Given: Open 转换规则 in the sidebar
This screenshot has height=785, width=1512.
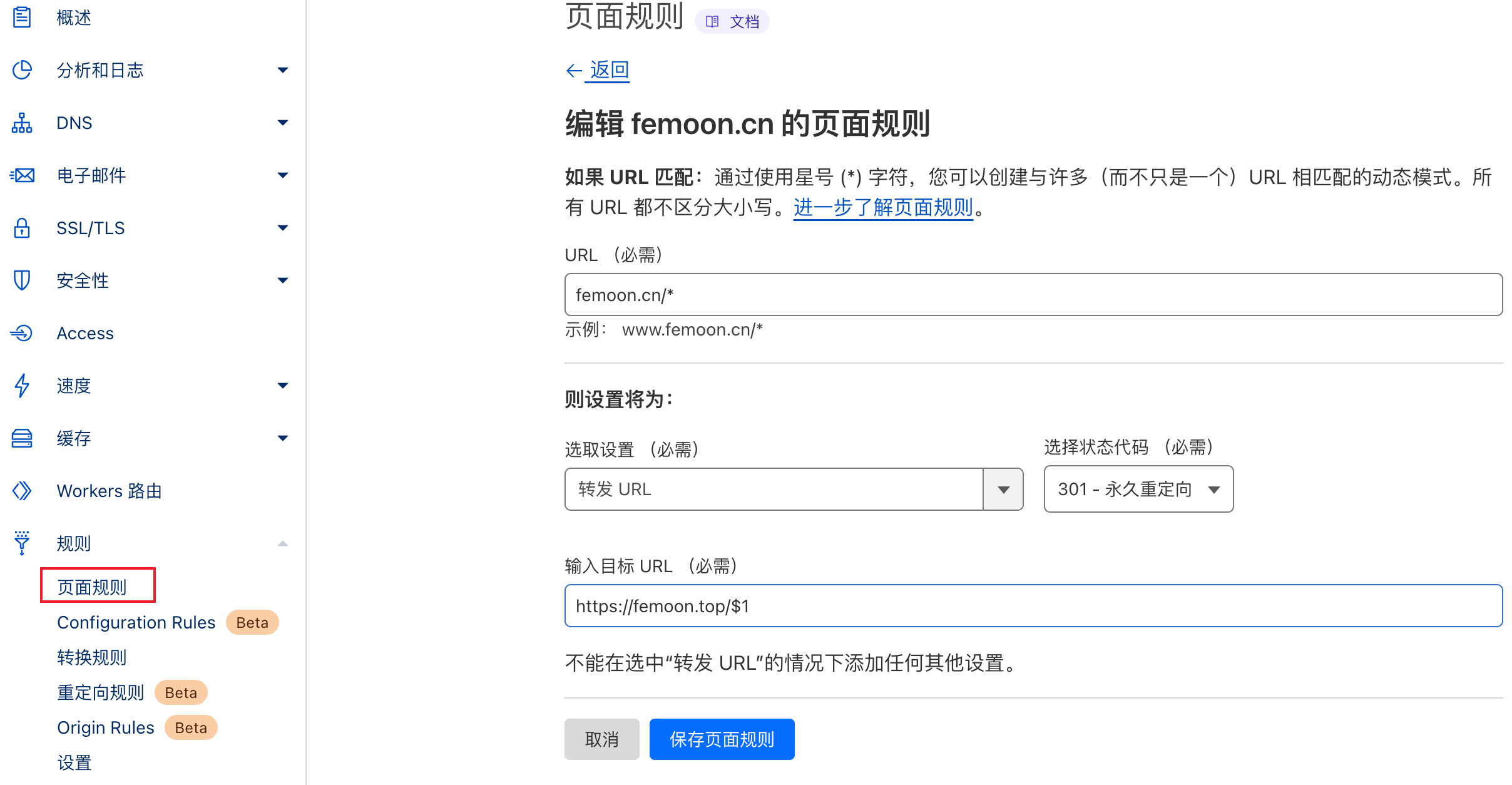Looking at the screenshot, I should (92, 657).
